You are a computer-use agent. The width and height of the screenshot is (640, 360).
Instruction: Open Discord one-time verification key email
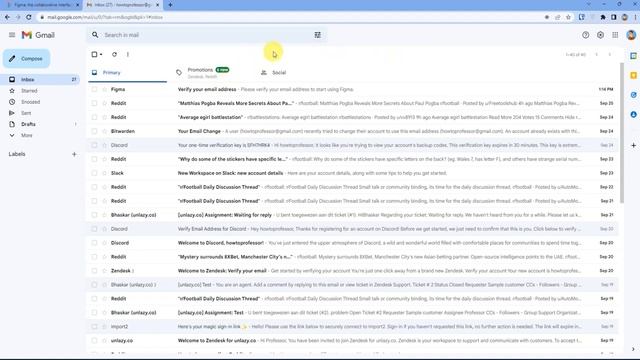[x=353, y=145]
